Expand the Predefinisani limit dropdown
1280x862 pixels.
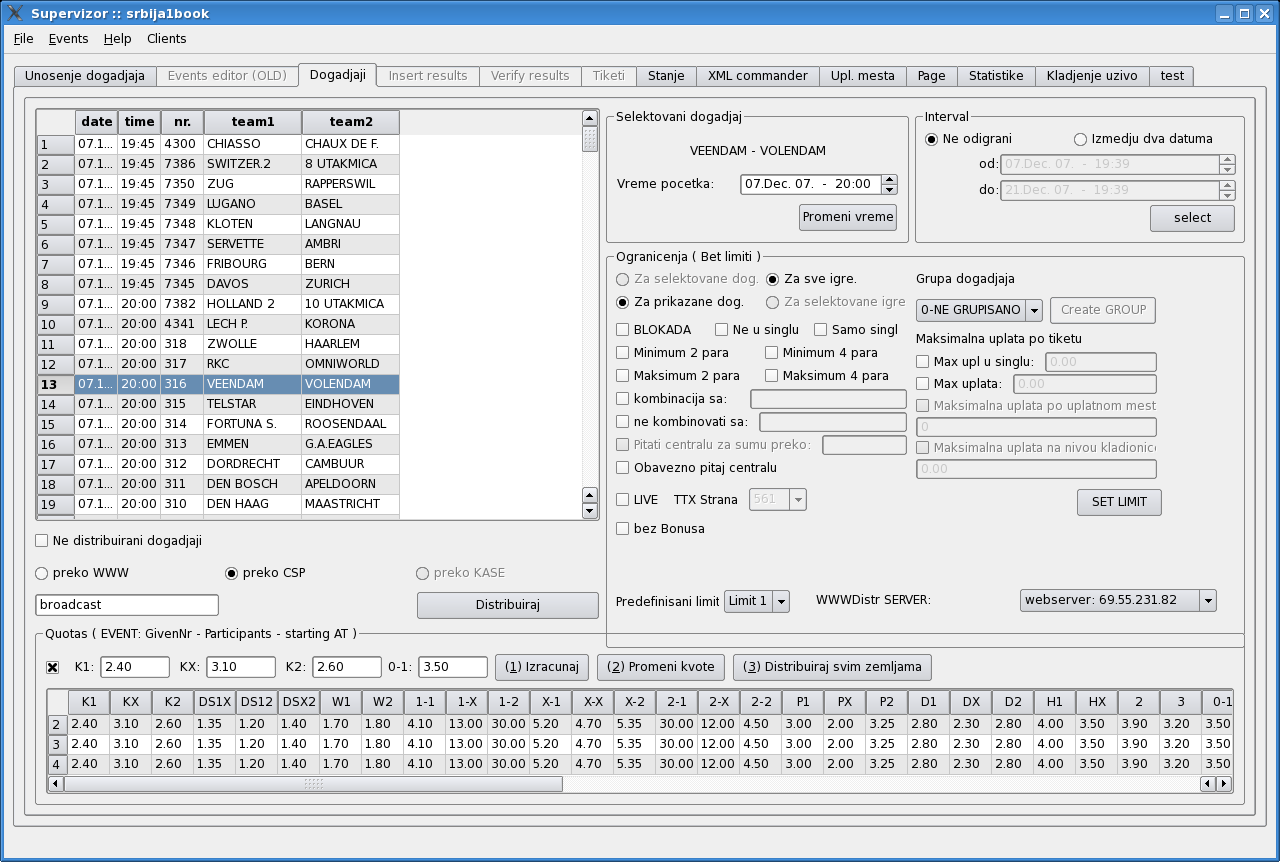[781, 601]
